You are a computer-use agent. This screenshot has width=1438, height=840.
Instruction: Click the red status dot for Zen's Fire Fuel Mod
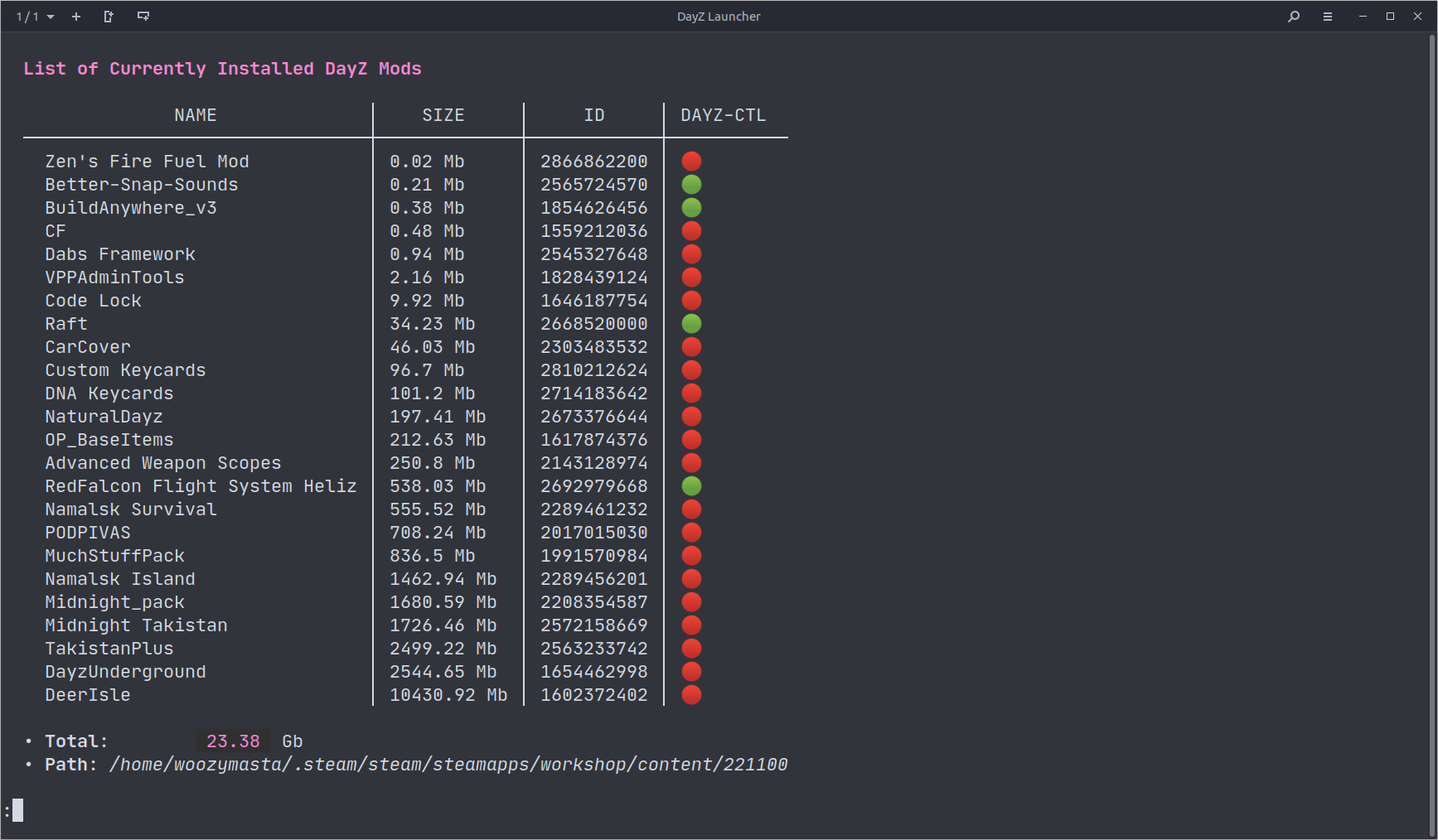coord(691,162)
